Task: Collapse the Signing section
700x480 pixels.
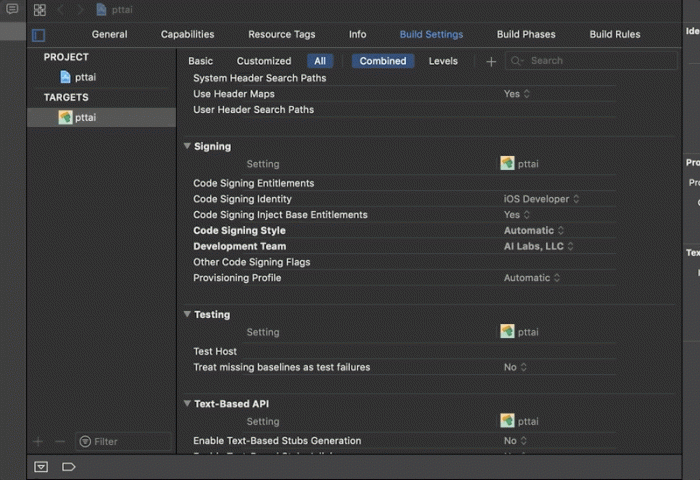Action: (187, 146)
